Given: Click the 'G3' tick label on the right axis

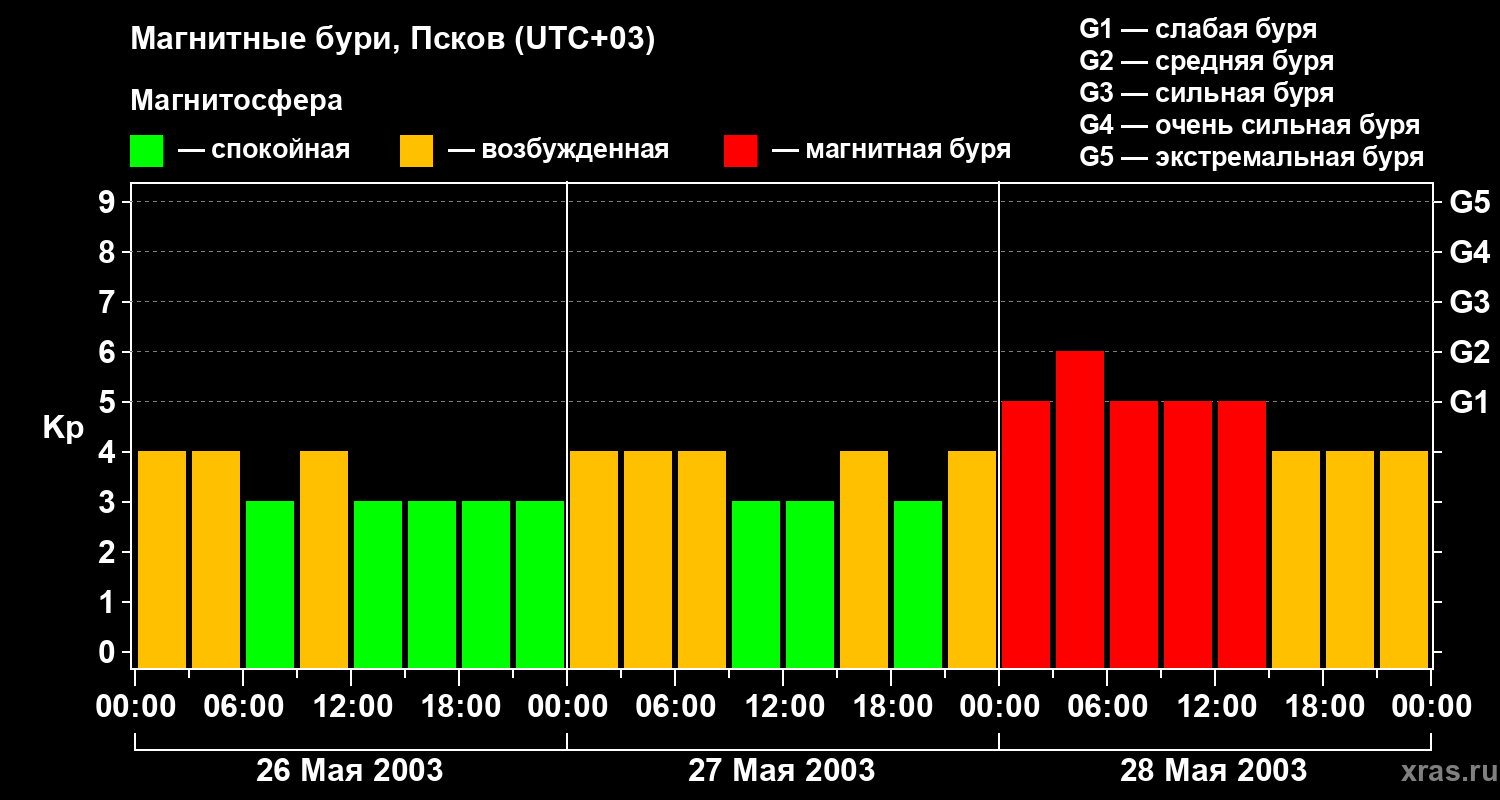Looking at the screenshot, I should 1469,302.
